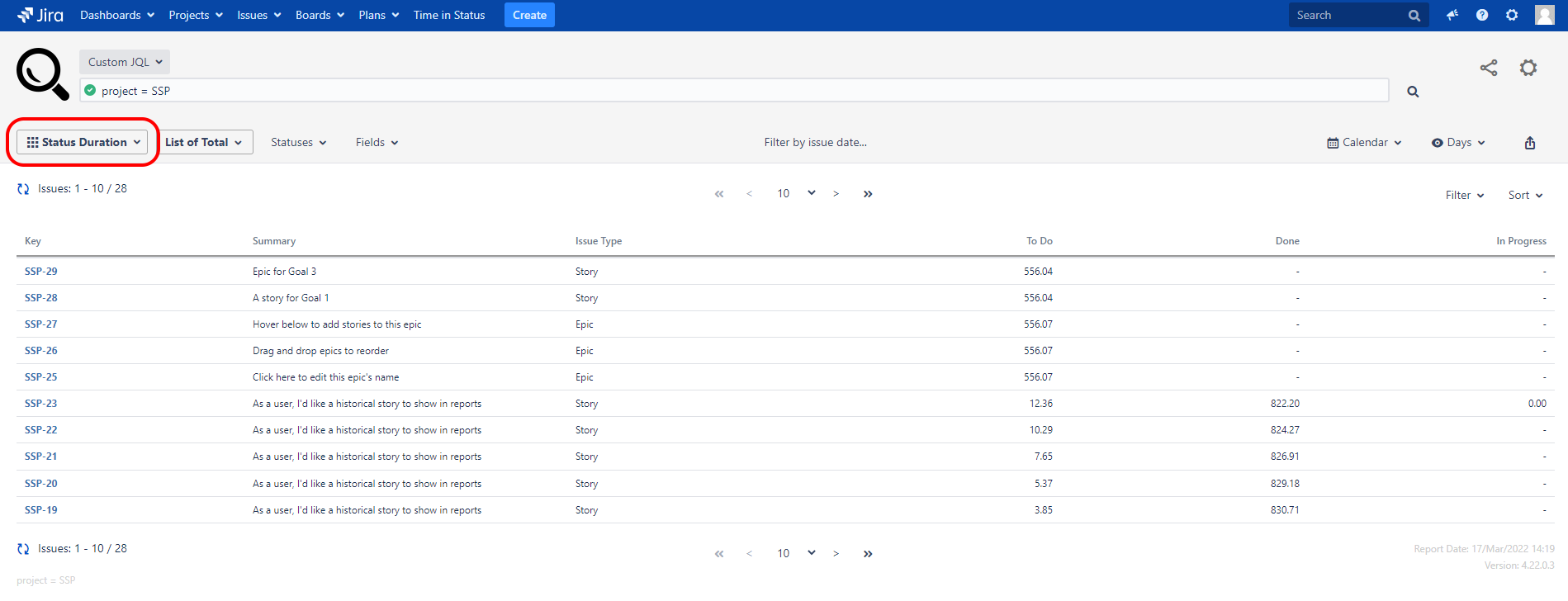The width and height of the screenshot is (1568, 601).
Task: Click the top refresh issues icon
Action: click(x=23, y=189)
